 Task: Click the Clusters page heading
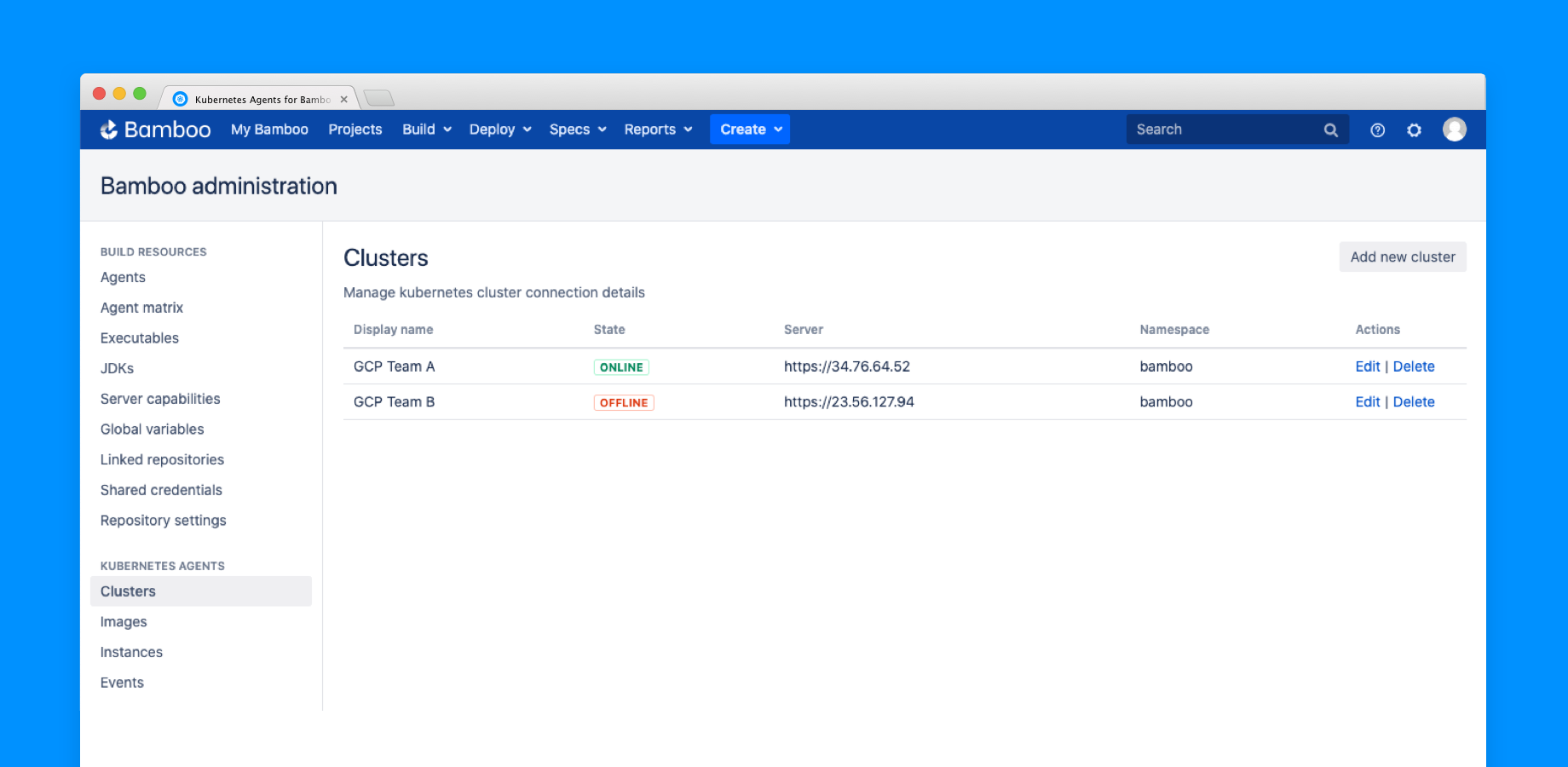click(x=385, y=258)
